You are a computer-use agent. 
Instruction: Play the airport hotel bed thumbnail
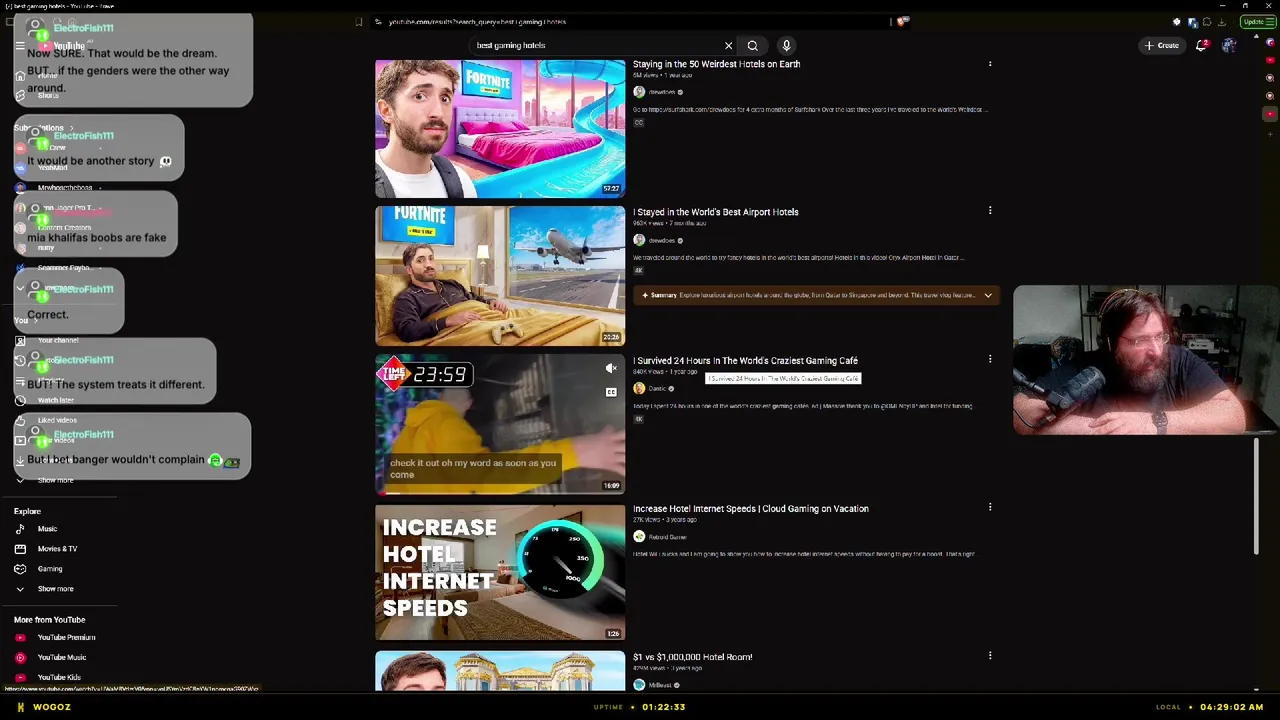[x=500, y=276]
